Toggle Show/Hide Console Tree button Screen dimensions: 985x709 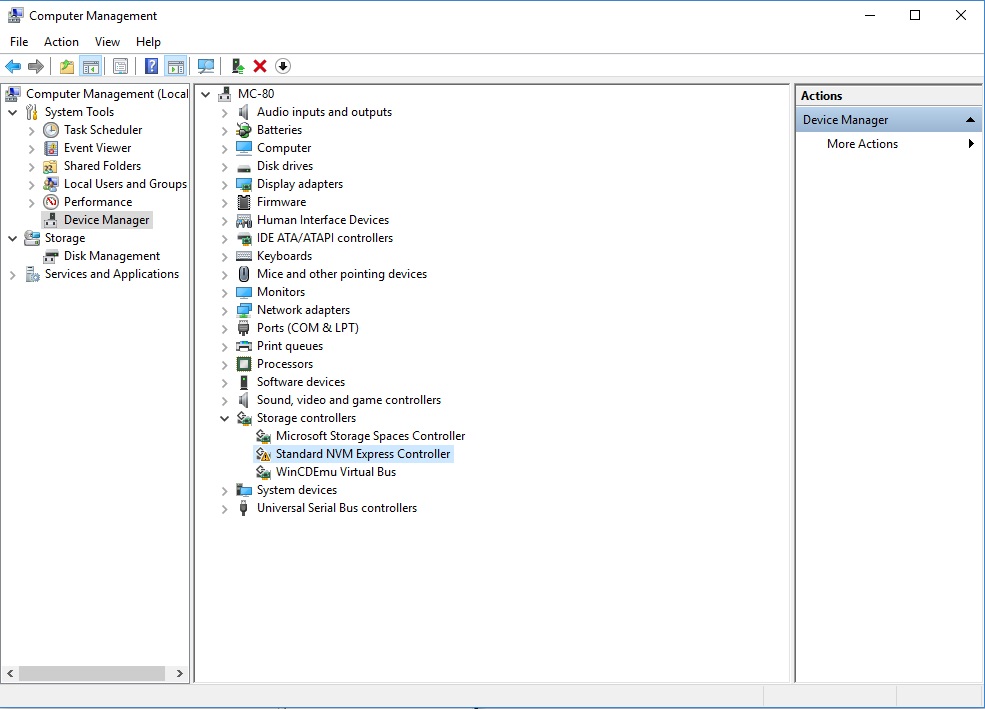90,66
